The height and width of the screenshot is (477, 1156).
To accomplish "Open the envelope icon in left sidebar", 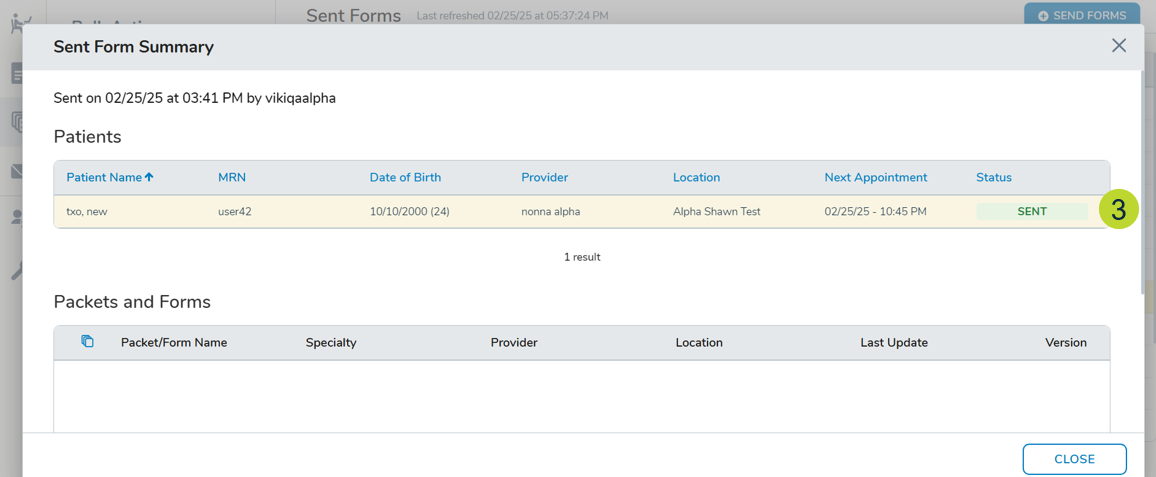I will click(17, 172).
